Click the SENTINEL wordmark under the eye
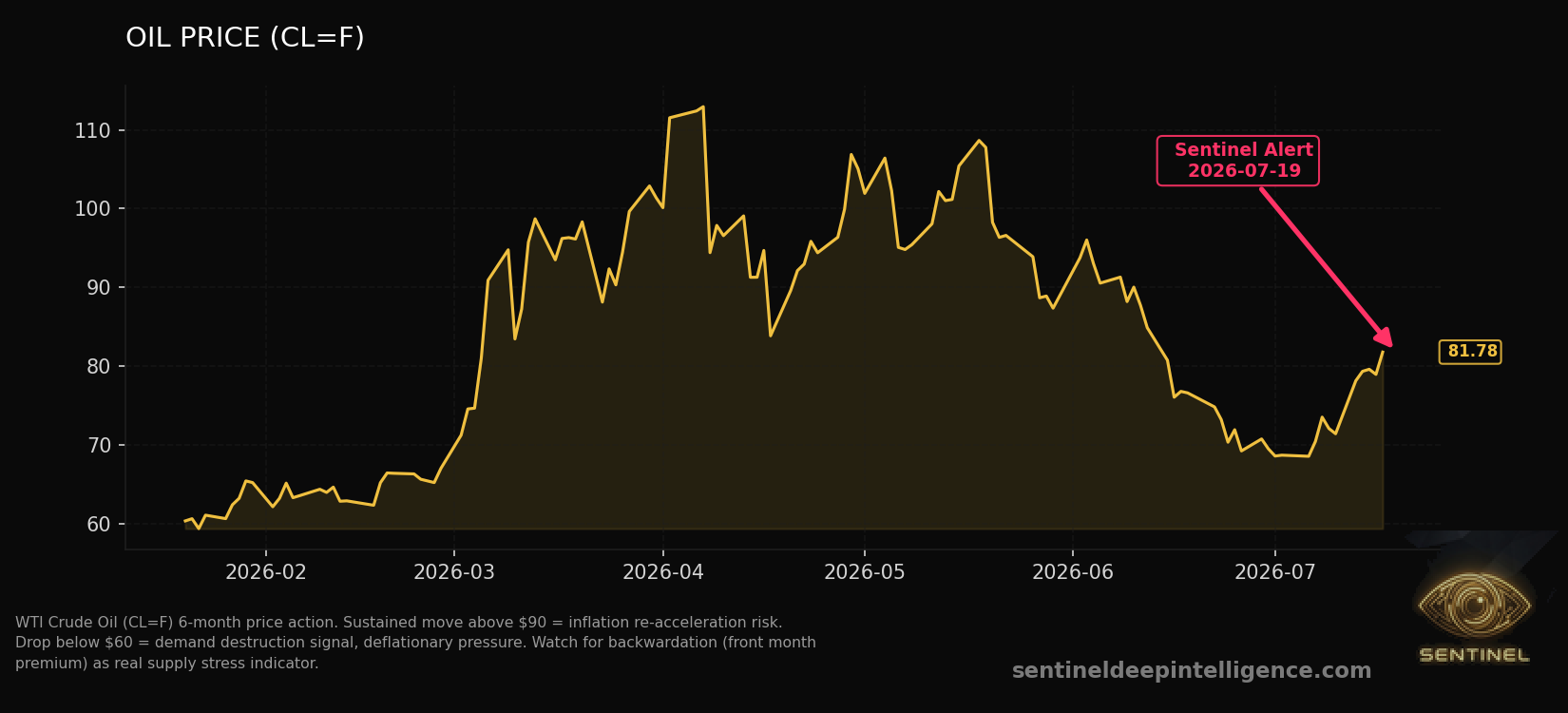Screen dimensions: 1568x713 coord(1474,655)
